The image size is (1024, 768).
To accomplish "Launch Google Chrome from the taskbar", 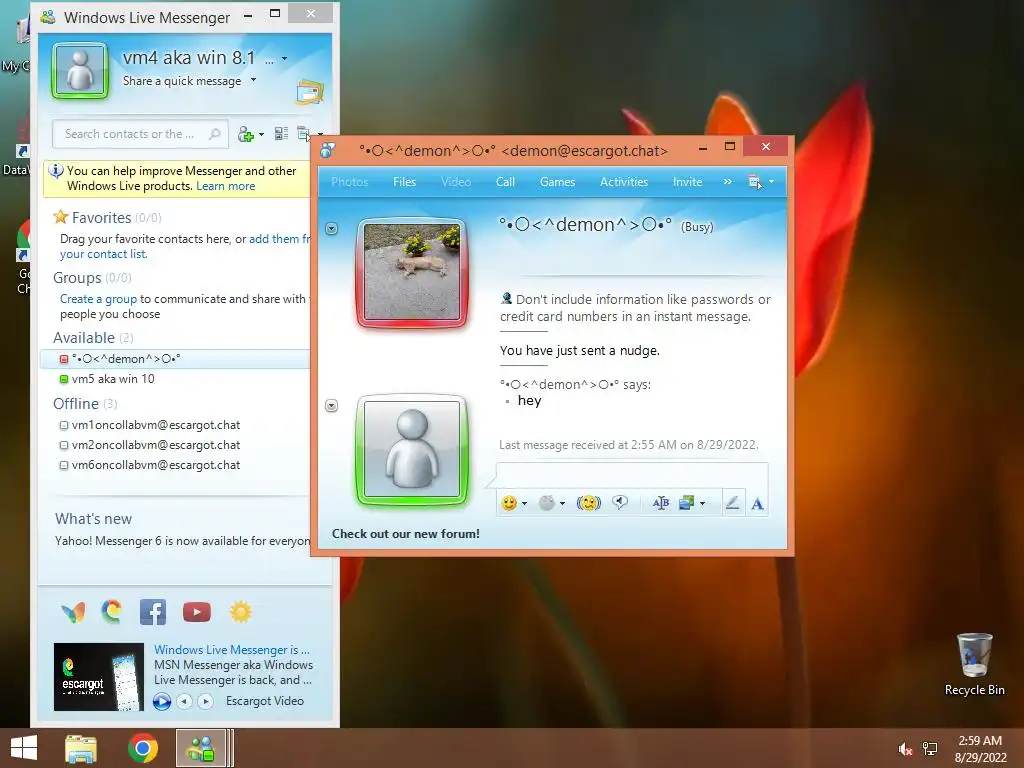I will (142, 748).
